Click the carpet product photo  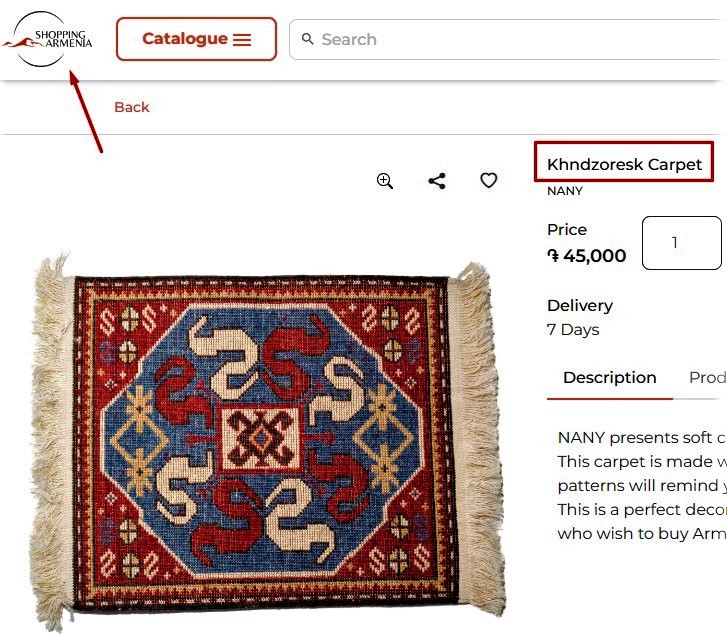click(x=265, y=440)
